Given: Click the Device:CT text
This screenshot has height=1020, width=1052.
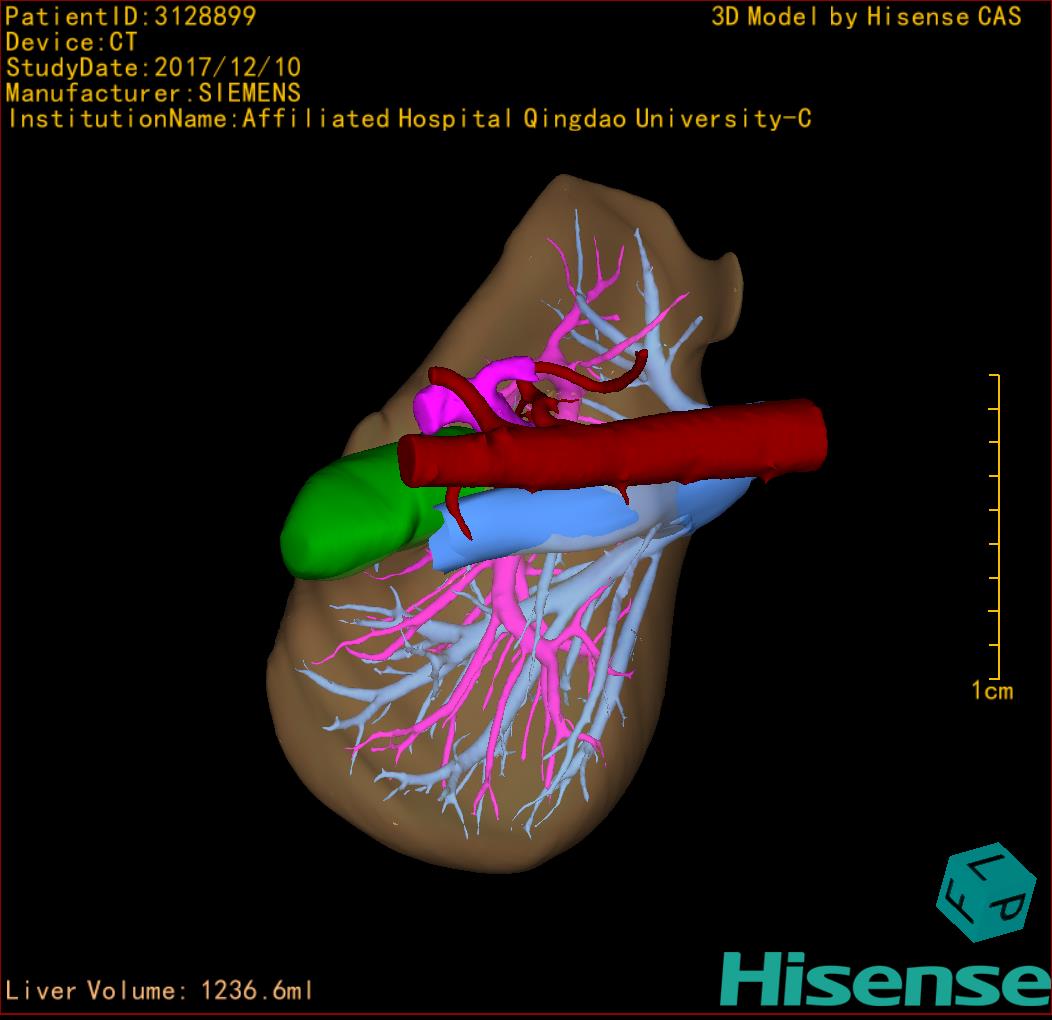Looking at the screenshot, I should click(x=72, y=42).
